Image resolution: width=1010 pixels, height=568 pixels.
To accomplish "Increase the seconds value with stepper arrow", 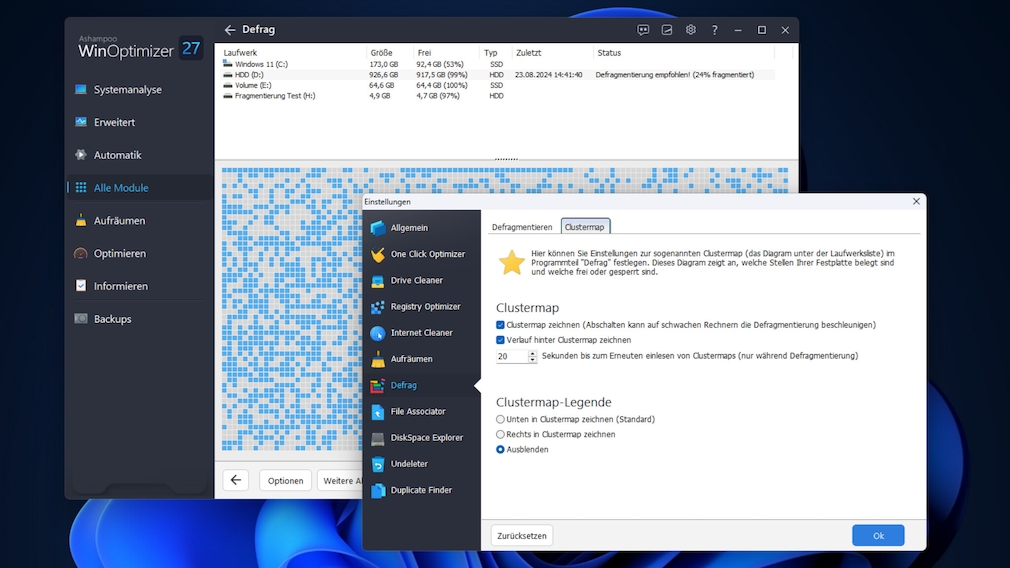I will click(x=532, y=352).
